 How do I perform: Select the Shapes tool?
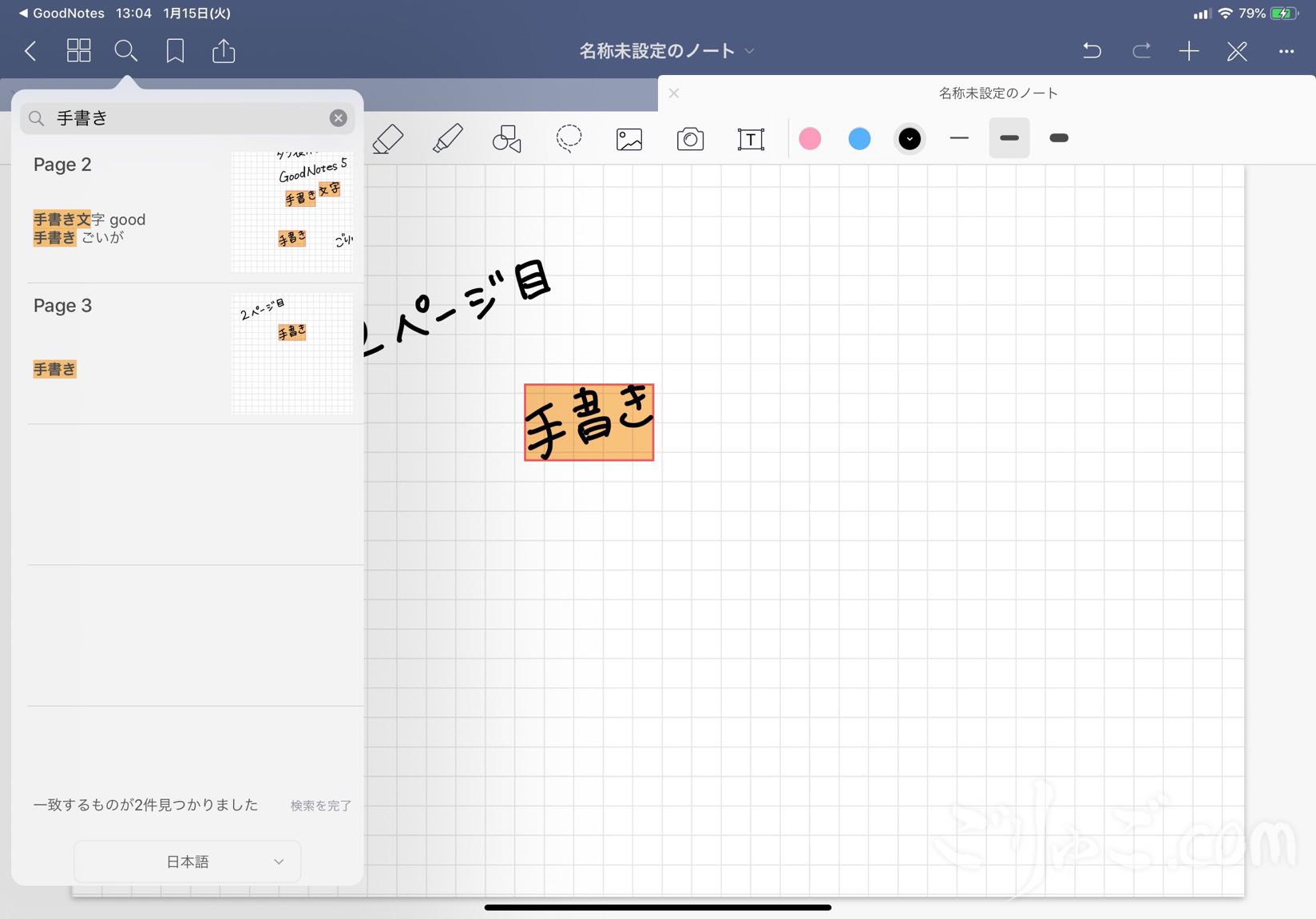(x=506, y=139)
